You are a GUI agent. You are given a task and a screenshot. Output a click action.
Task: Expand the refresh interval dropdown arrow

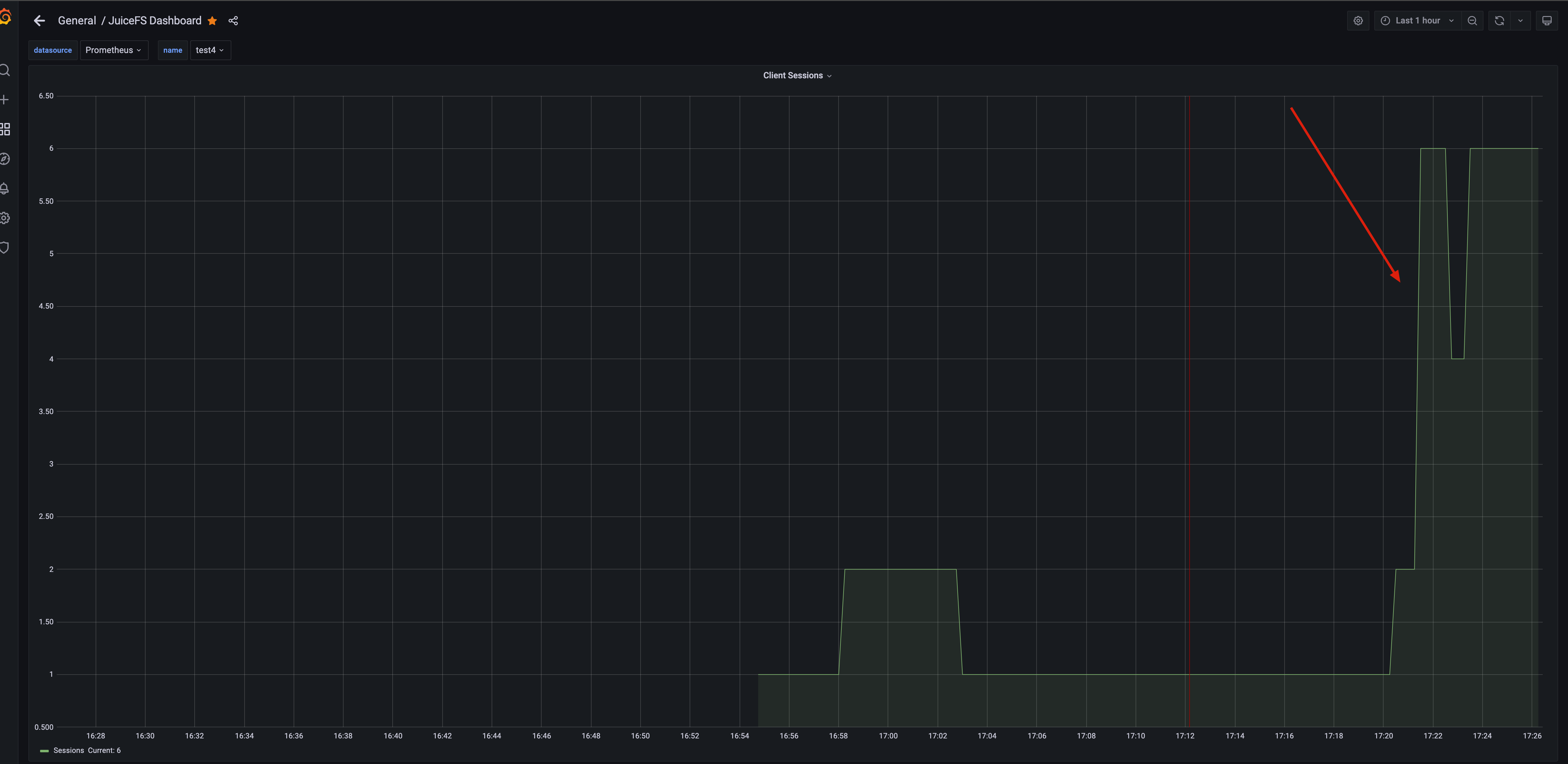[x=1521, y=21]
